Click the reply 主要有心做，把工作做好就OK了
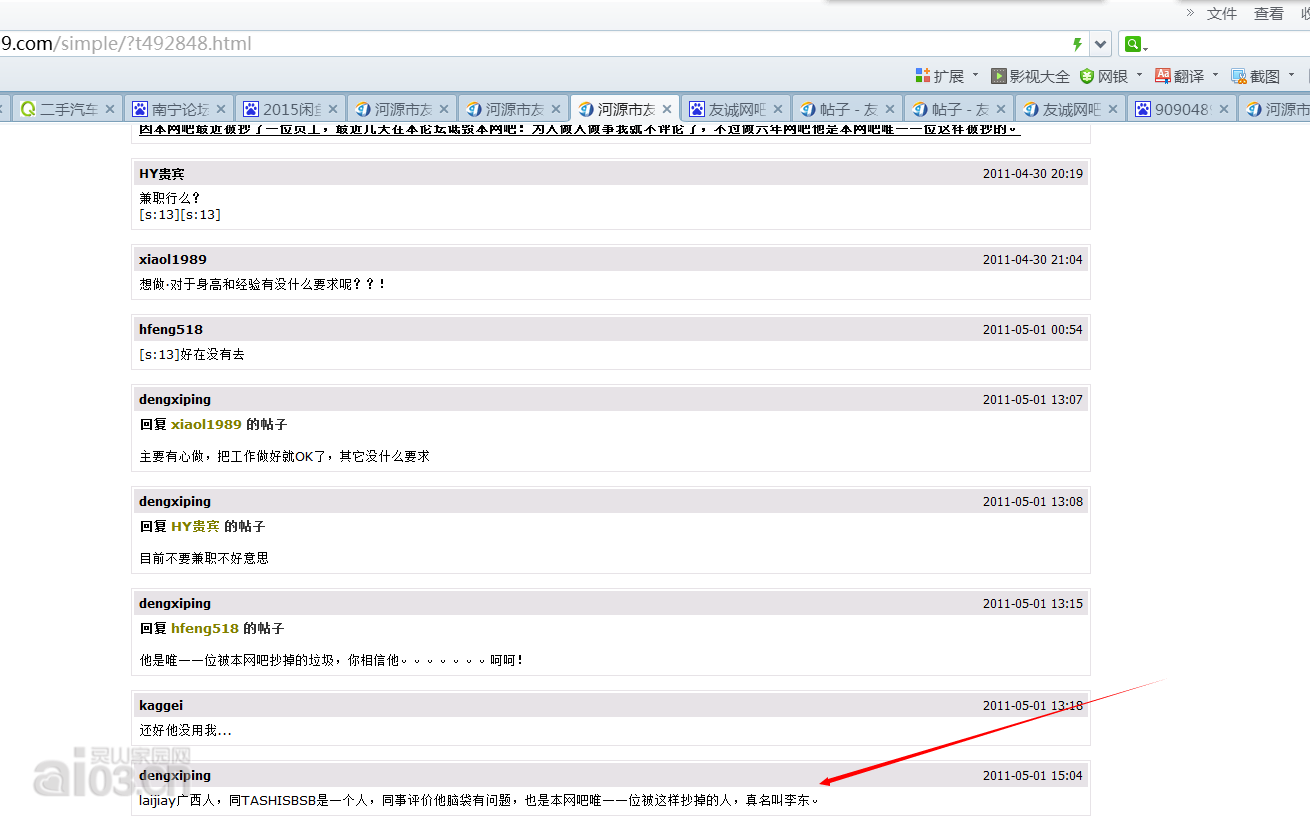1310x826 pixels. [x=284, y=456]
